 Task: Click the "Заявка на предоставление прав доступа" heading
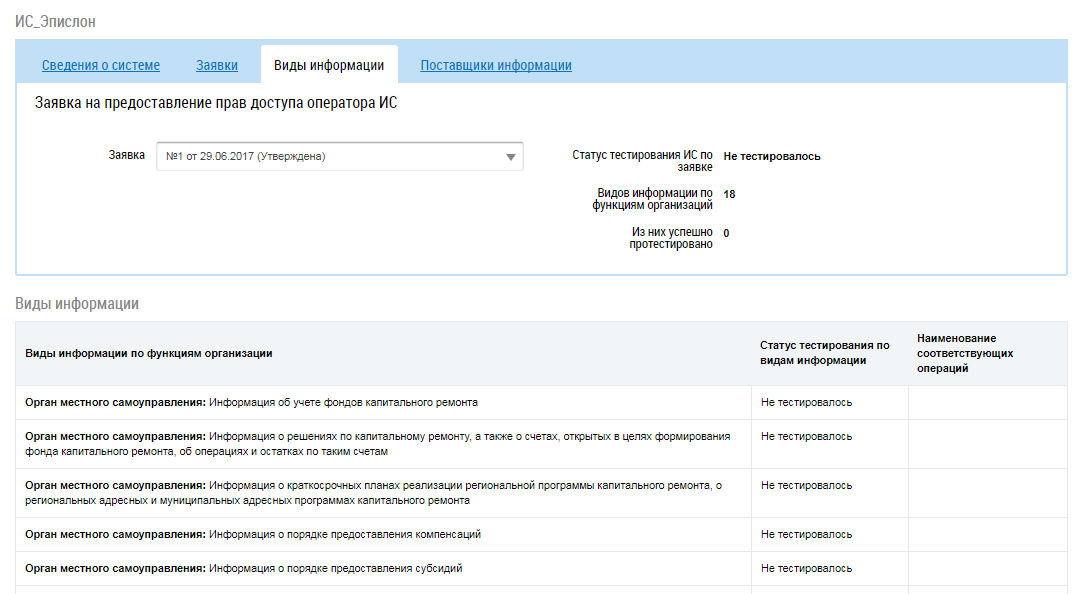pos(216,103)
